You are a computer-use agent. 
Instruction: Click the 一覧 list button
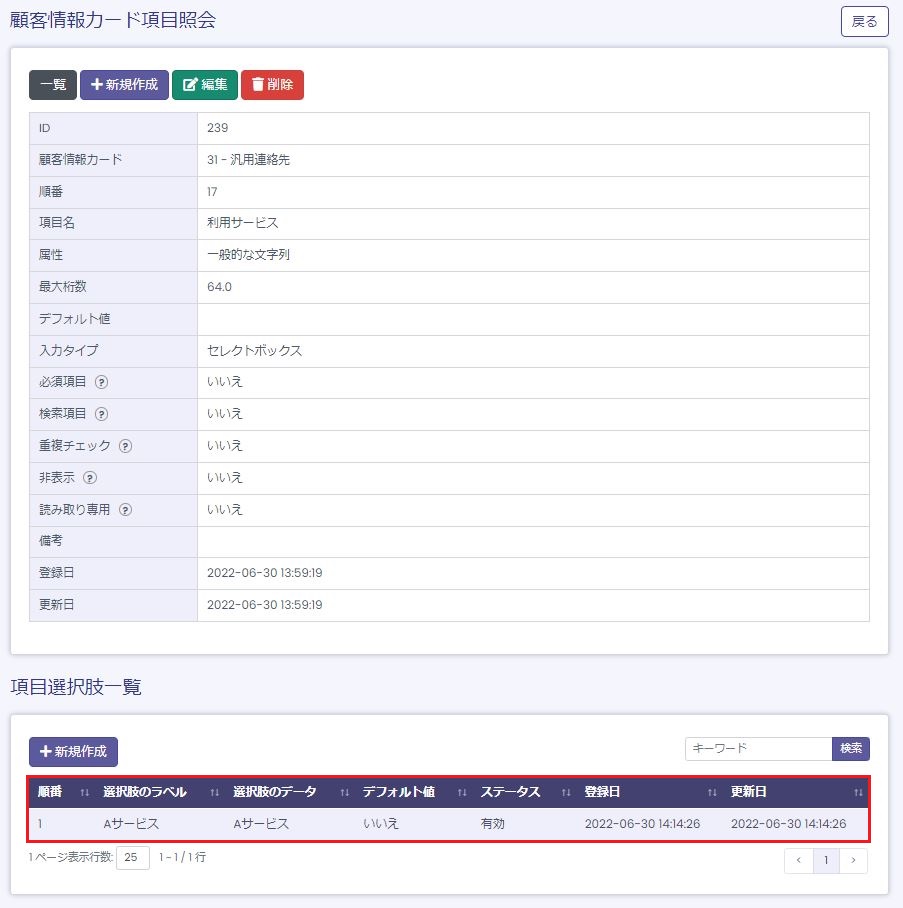[53, 85]
